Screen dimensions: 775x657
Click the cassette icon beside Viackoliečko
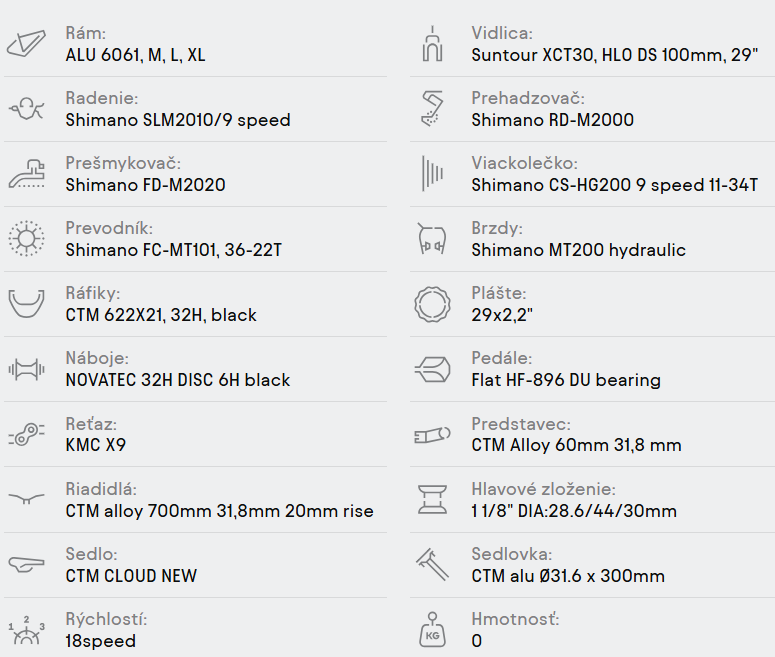pyautogui.click(x=433, y=174)
